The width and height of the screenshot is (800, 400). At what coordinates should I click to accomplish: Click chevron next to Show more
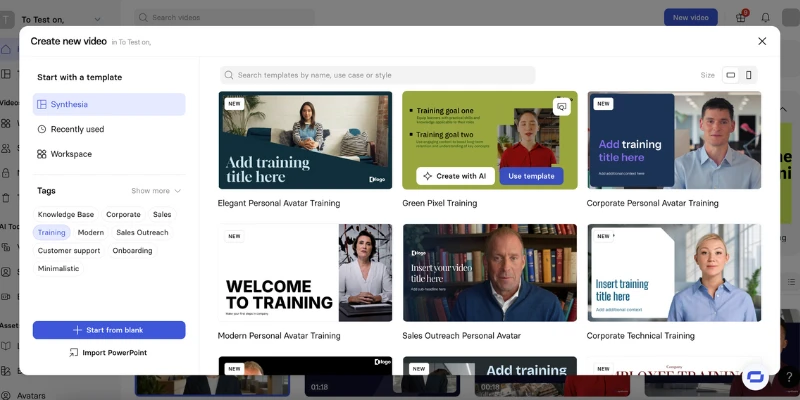(x=178, y=191)
